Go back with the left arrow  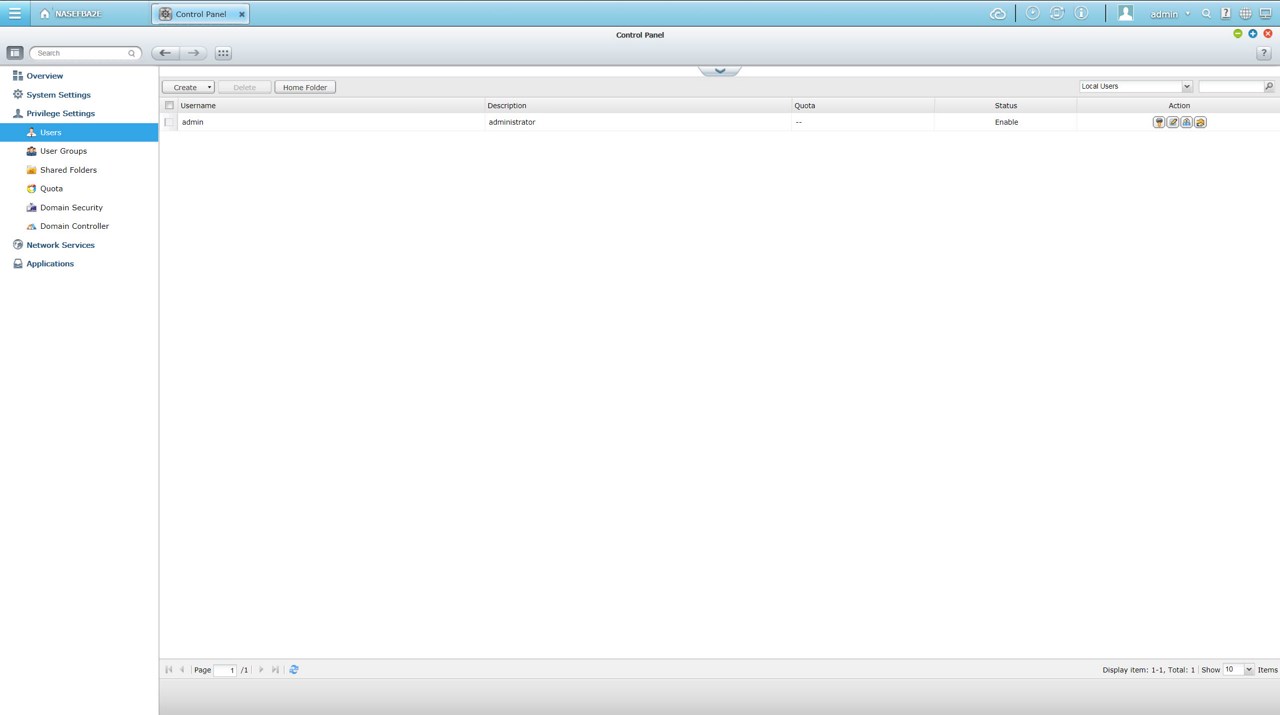[x=166, y=53]
